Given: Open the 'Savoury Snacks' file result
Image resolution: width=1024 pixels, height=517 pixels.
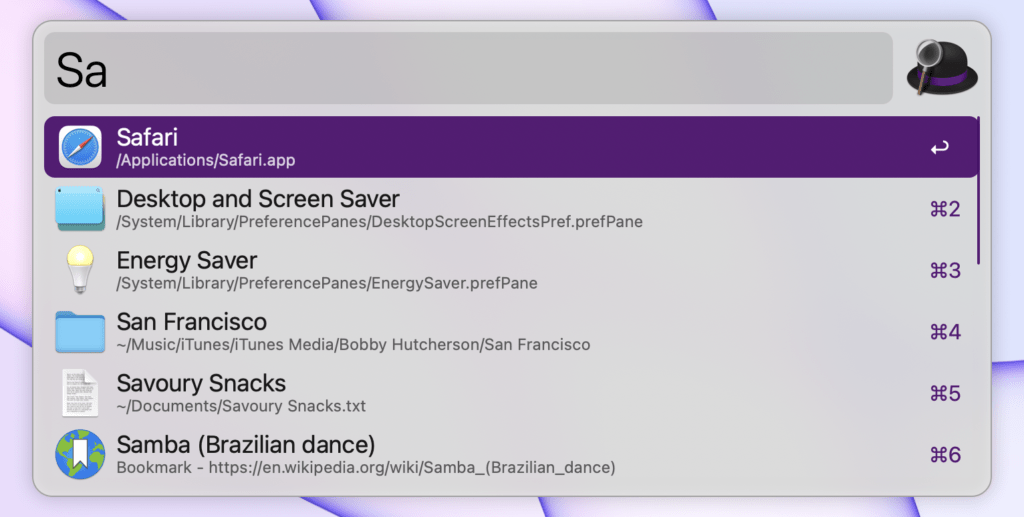Looking at the screenshot, I should (x=201, y=383).
